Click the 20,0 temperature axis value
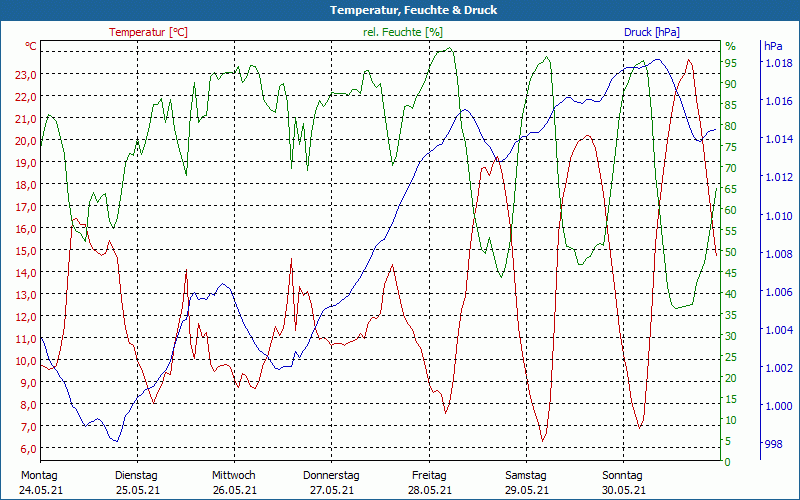The width and height of the screenshot is (800, 500). tap(26, 141)
